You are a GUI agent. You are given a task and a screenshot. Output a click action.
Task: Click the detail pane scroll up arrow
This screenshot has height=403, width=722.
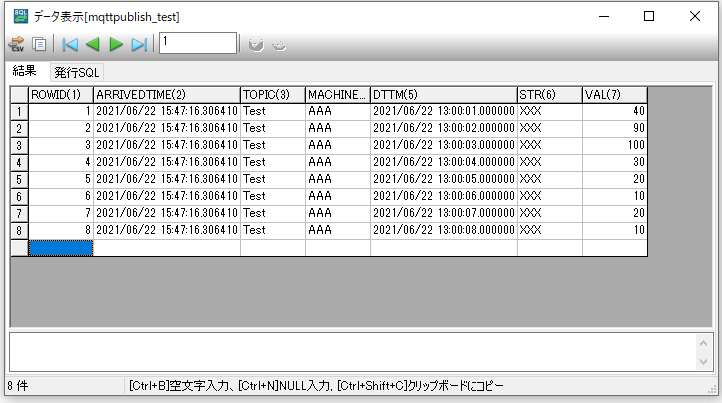click(704, 343)
